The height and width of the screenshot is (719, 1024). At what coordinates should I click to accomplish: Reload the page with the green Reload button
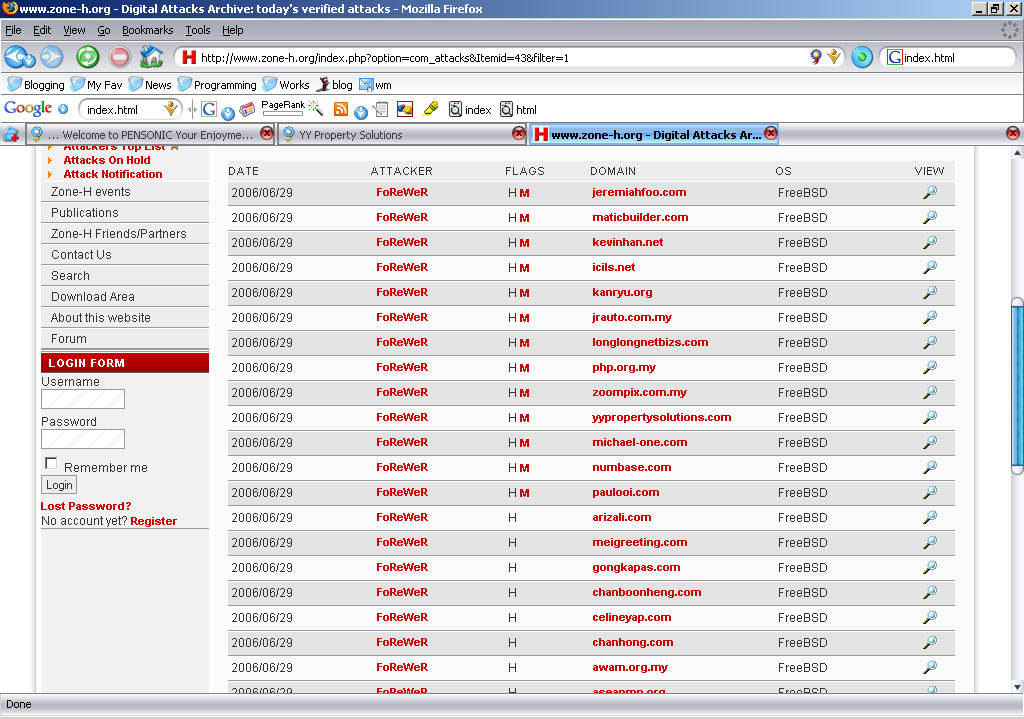[88, 57]
